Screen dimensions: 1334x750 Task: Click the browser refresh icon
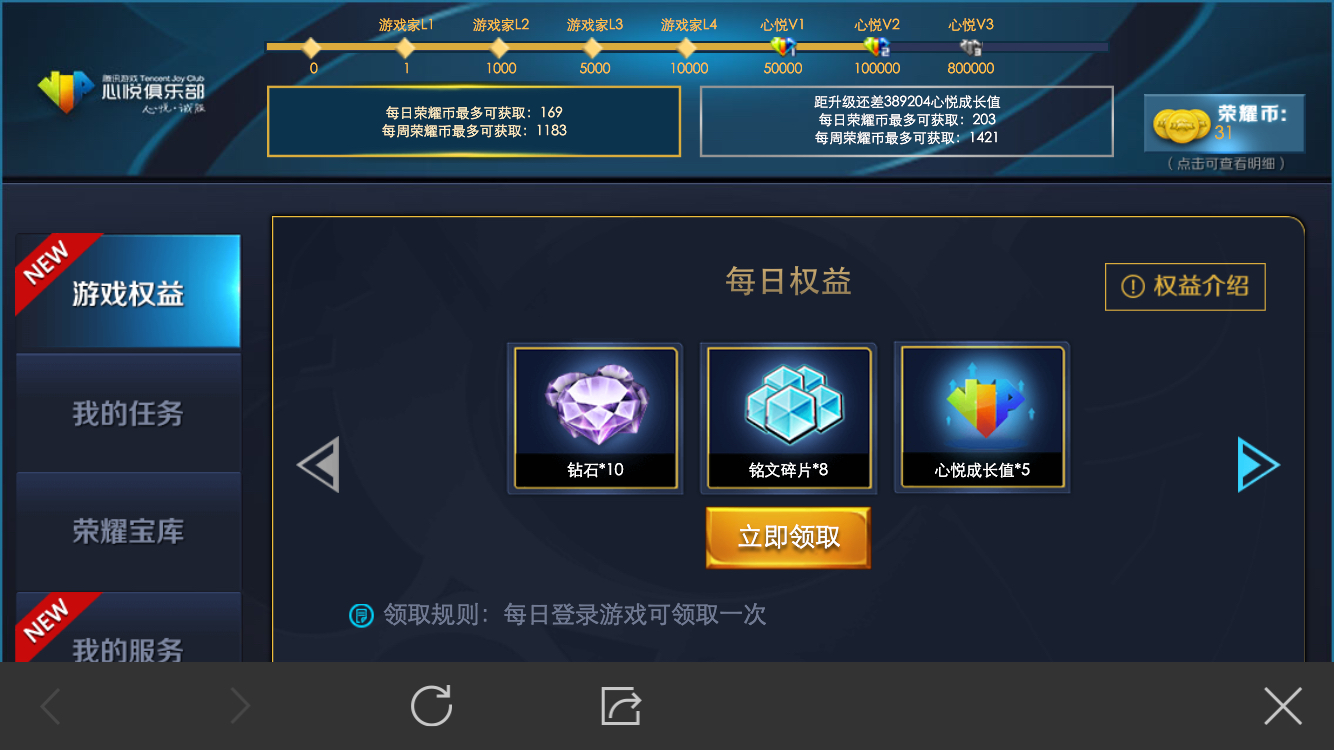[432, 706]
